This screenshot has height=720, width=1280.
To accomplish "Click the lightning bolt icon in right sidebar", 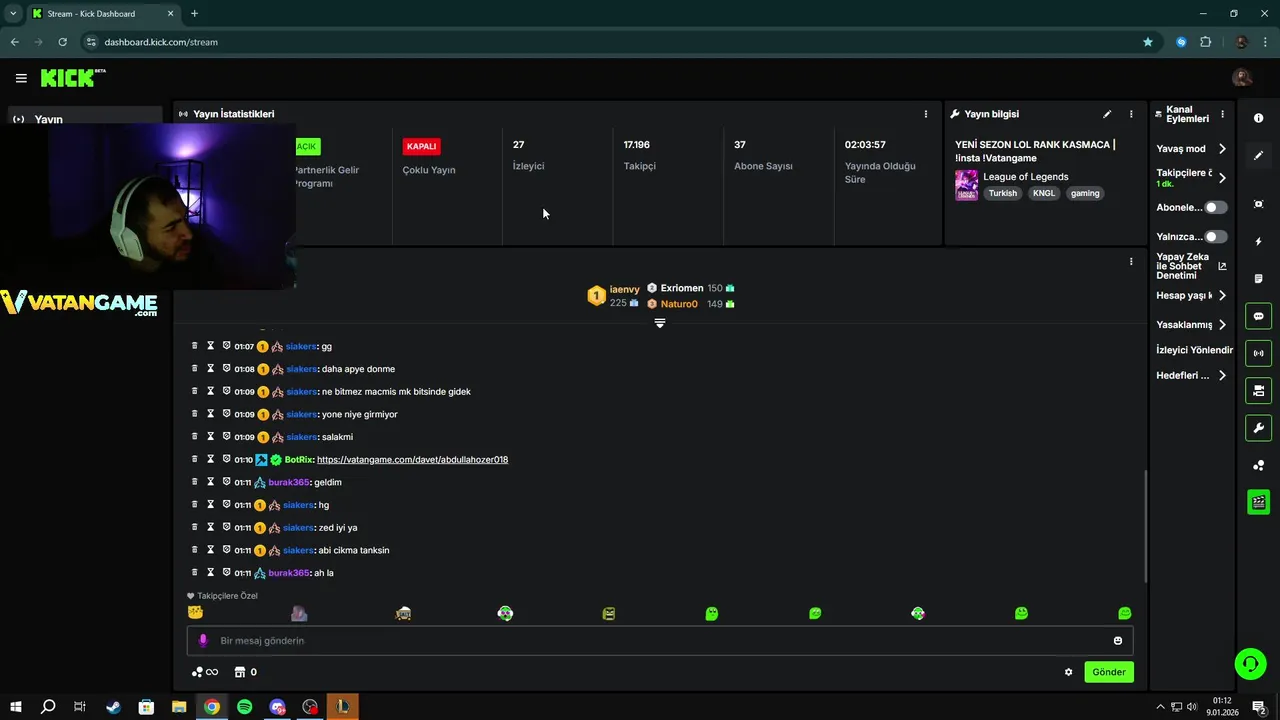I will [1259, 242].
